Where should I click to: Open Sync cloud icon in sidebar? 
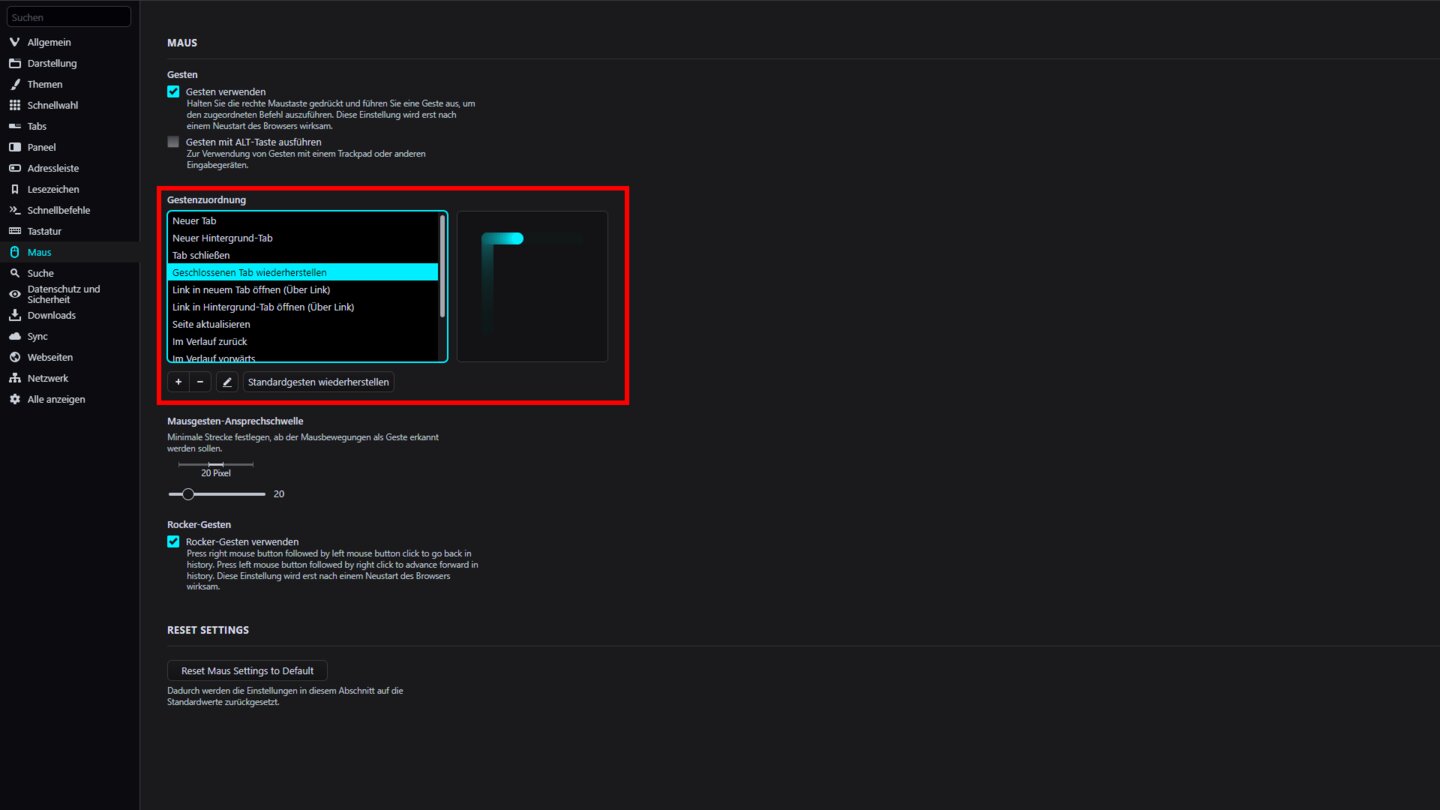[x=14, y=336]
